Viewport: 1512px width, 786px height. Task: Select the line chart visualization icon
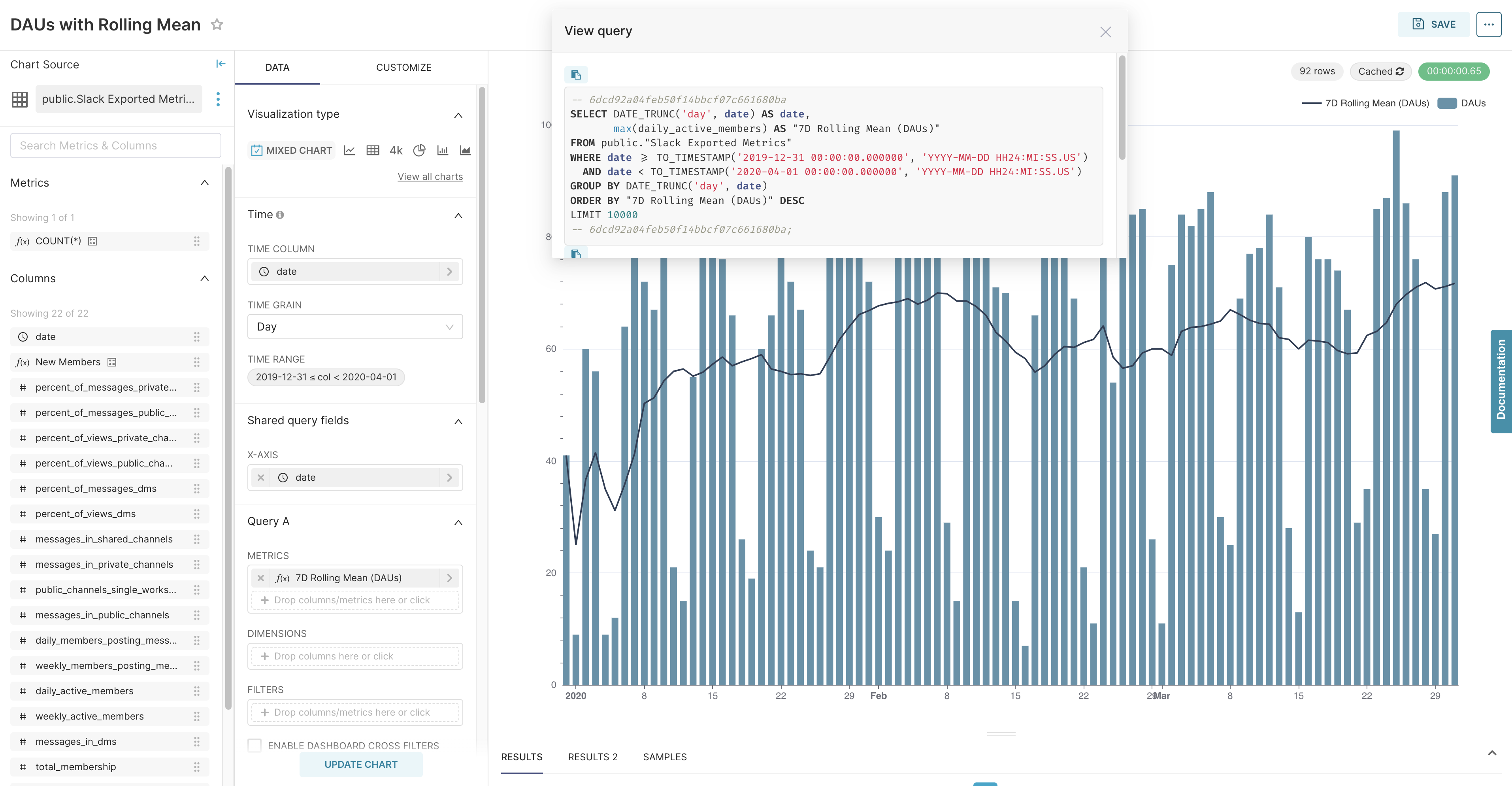pyautogui.click(x=349, y=150)
